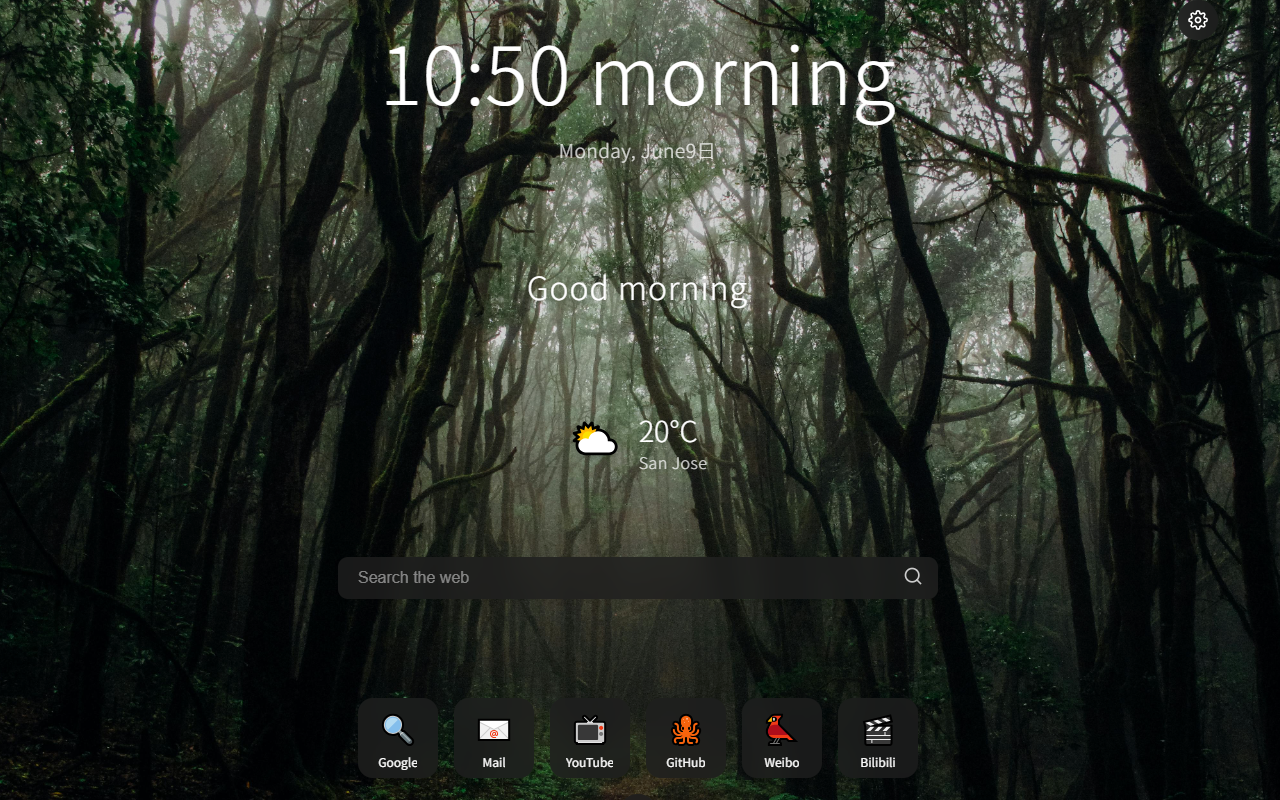Open the settings gear icon

click(x=1198, y=20)
